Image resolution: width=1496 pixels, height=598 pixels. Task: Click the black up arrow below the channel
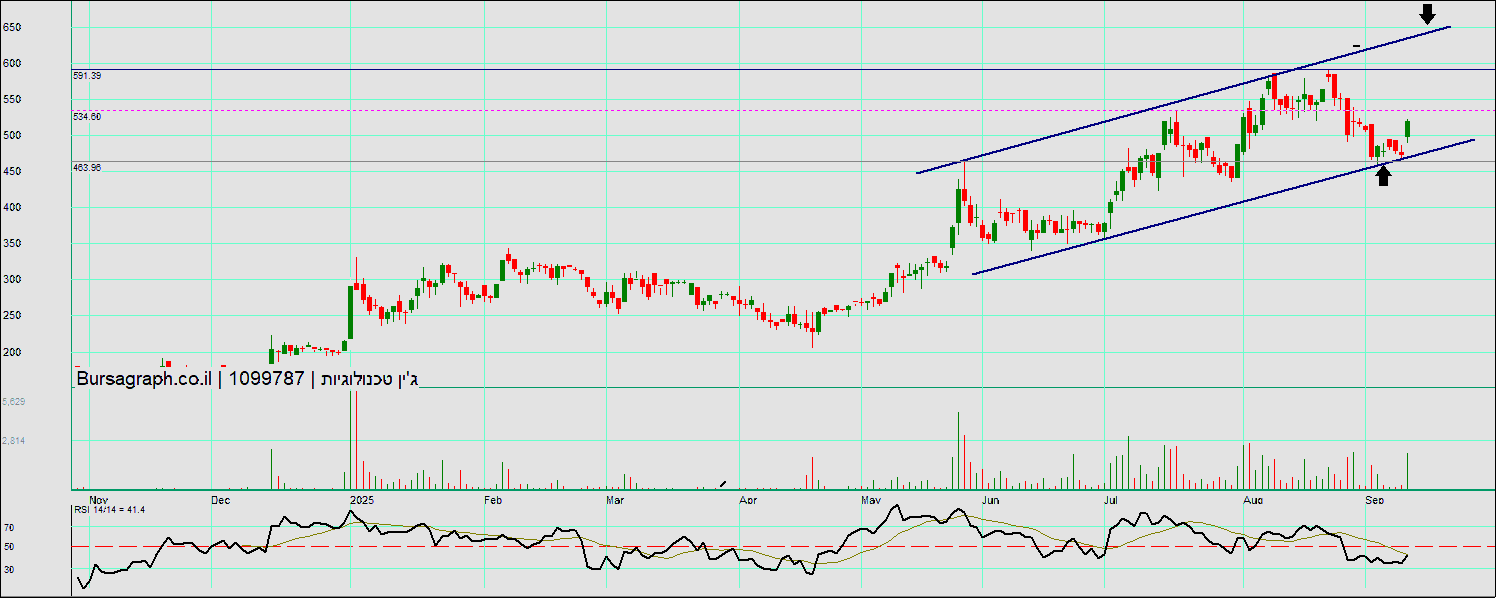[x=1383, y=176]
